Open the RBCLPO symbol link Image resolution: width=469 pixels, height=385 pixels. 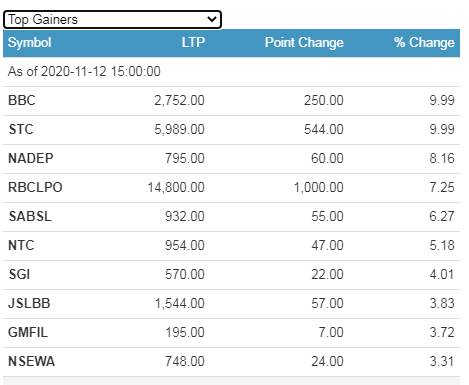click(x=35, y=187)
